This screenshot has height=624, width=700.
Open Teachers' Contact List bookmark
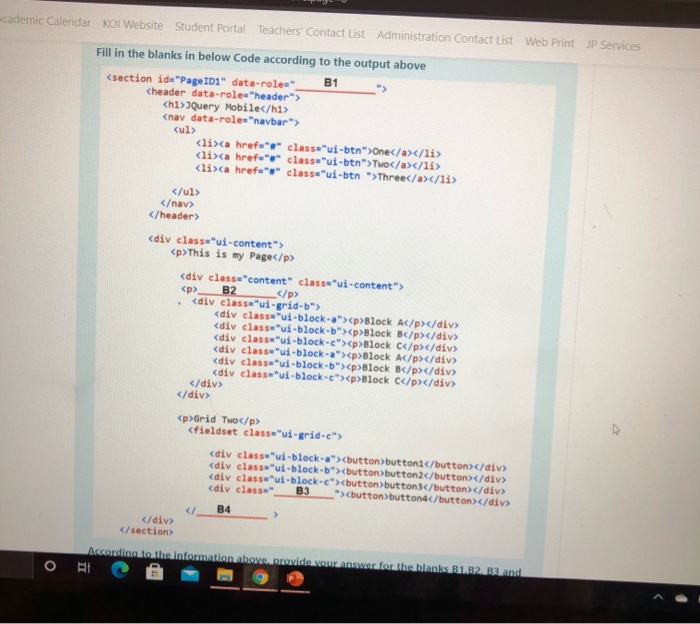311,32
